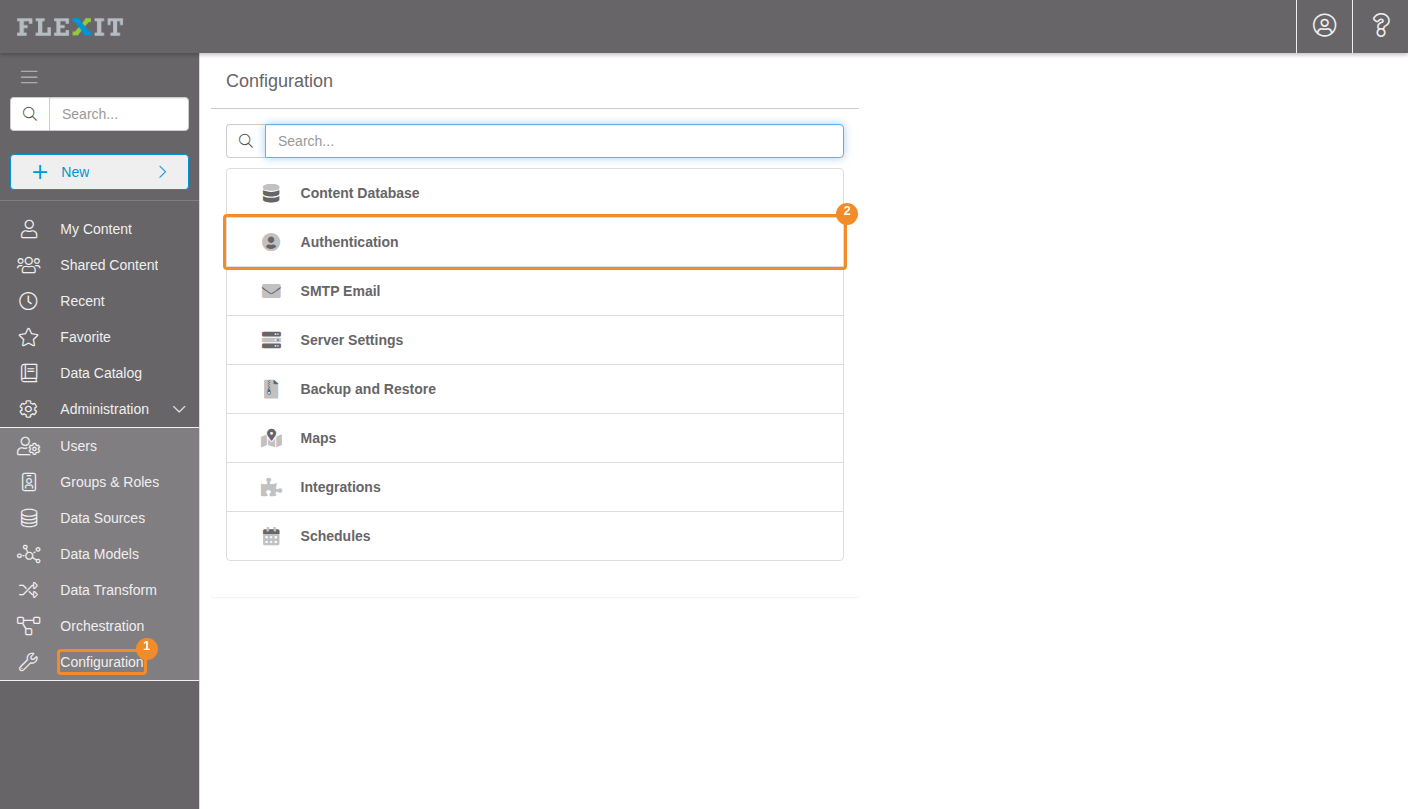Click the sidebar search magnifier icon
Image resolution: width=1408 pixels, height=809 pixels.
(x=30, y=114)
